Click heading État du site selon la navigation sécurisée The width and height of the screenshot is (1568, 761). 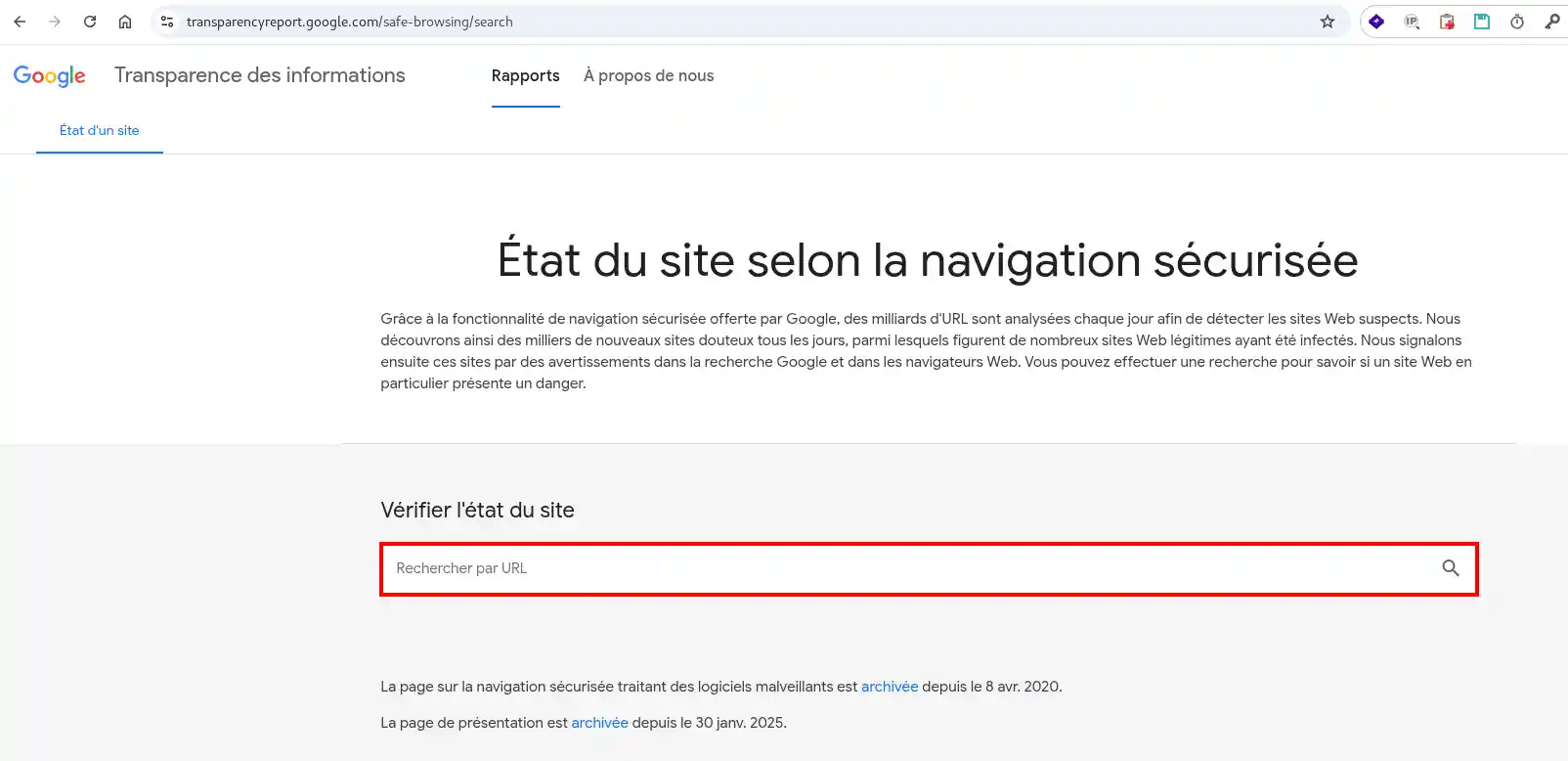(x=928, y=260)
